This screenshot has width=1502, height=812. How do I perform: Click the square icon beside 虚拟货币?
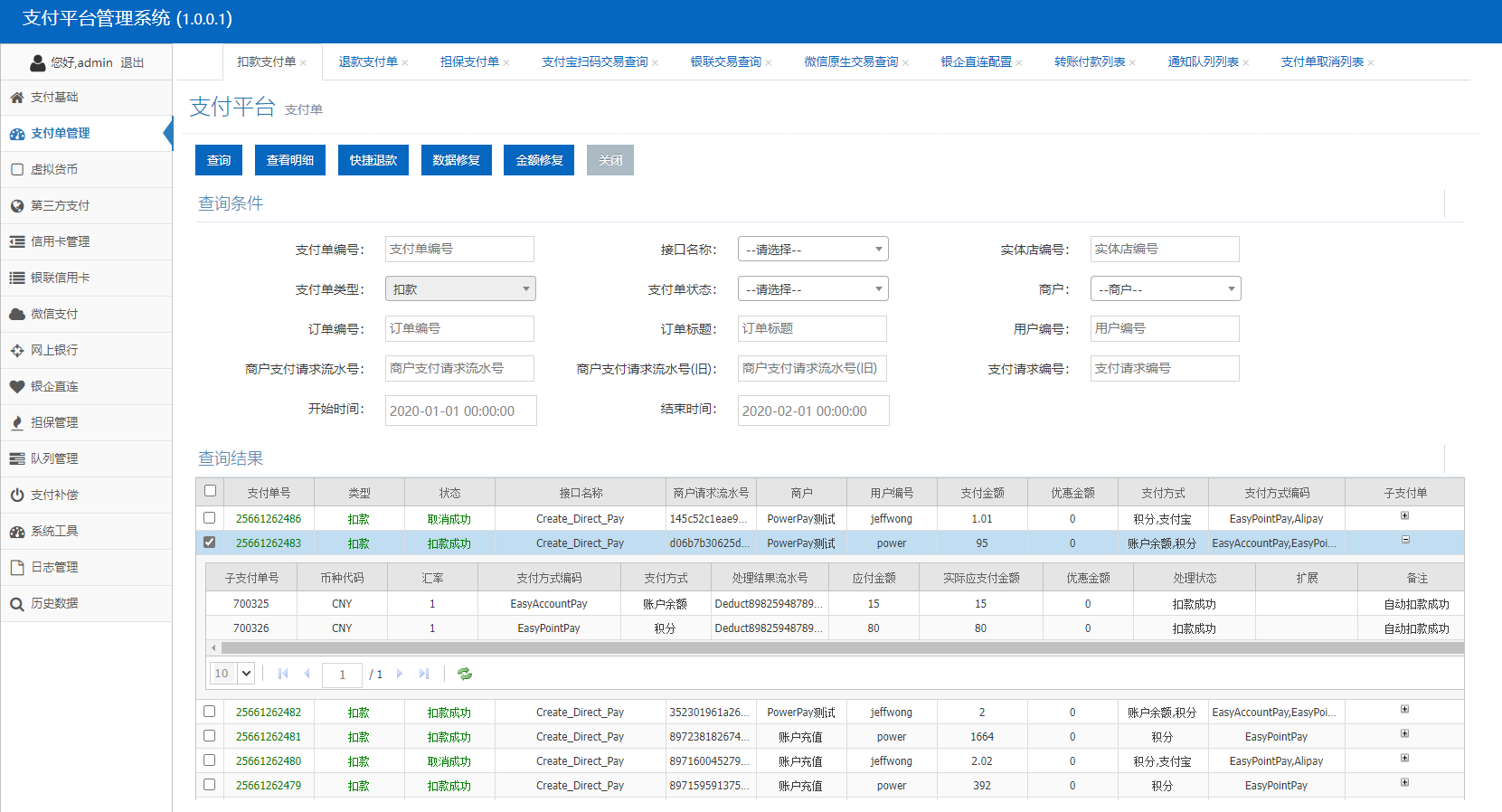point(17,169)
